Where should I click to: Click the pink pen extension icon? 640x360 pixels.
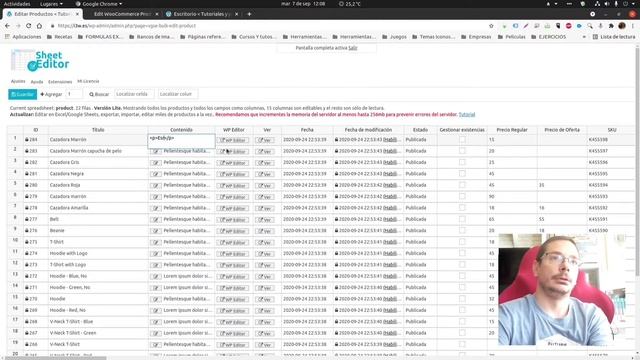pyautogui.click(x=526, y=26)
